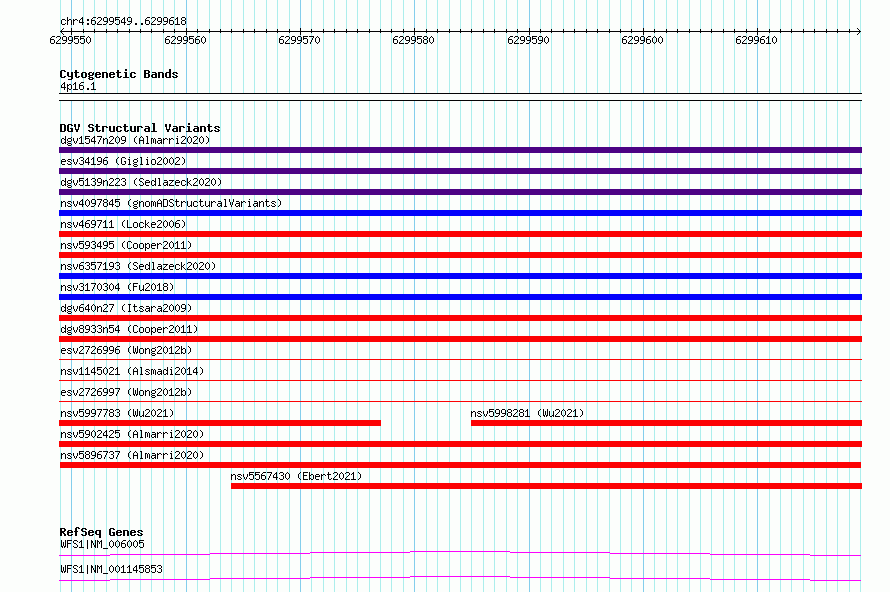The height and width of the screenshot is (592, 890).
Task: Click ruler position 6299570
Action: pos(299,40)
